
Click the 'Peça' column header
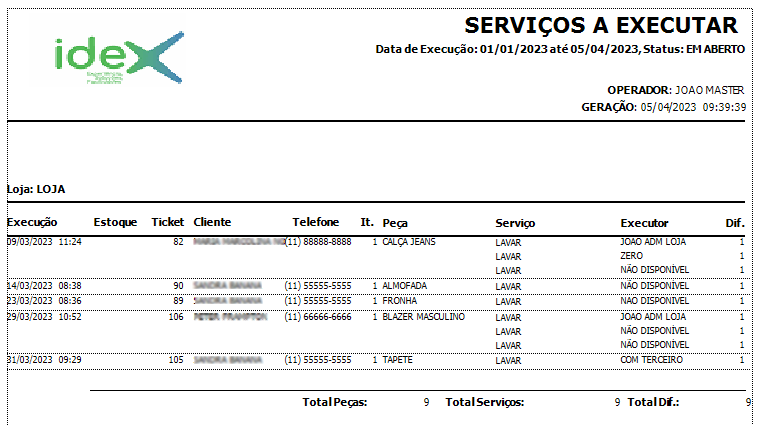(x=395, y=223)
